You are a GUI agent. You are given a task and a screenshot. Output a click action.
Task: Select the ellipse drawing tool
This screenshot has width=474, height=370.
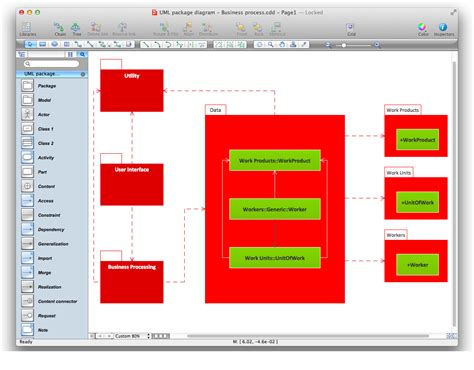55,44
